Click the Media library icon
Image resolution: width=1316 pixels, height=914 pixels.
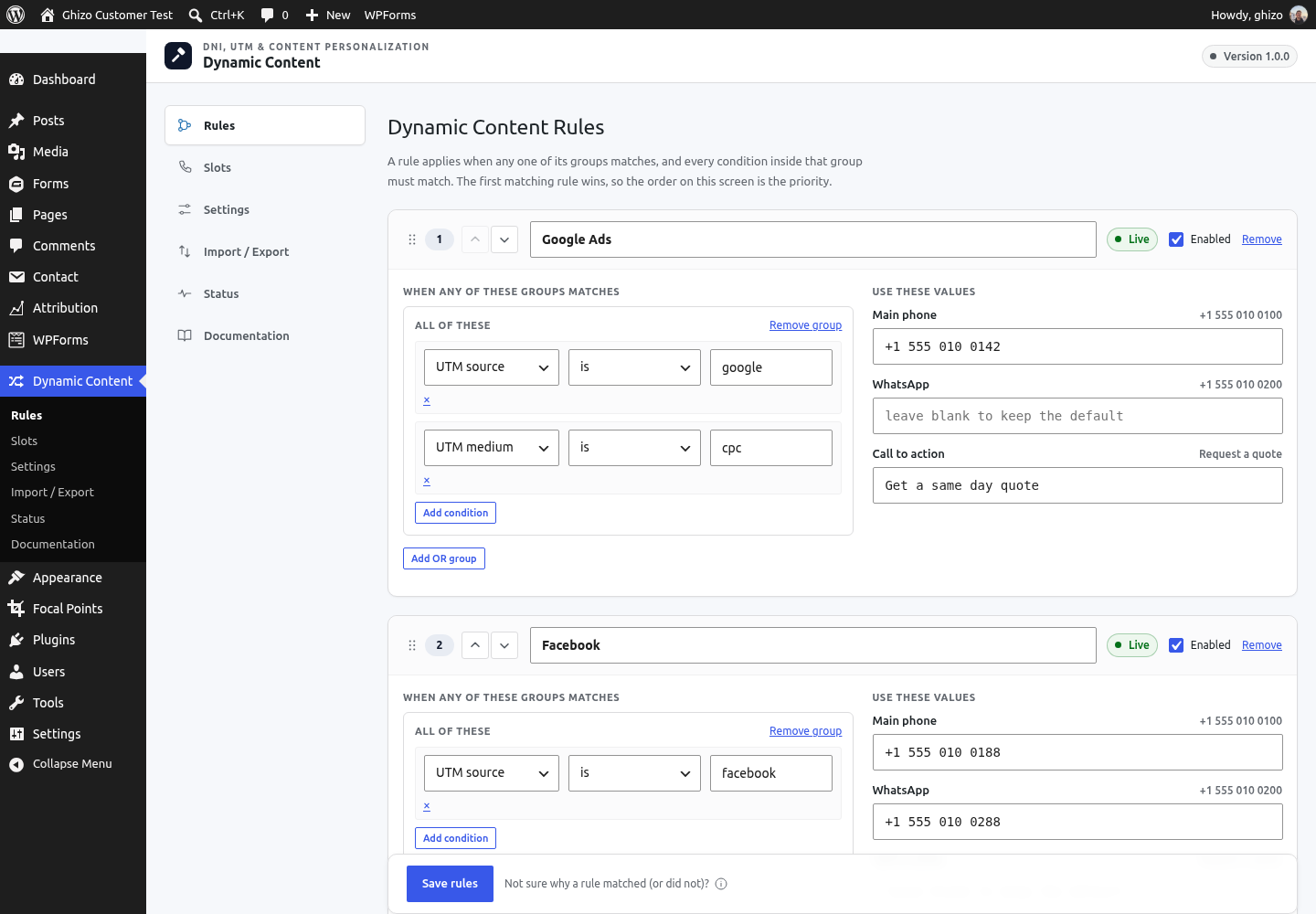pos(16,152)
